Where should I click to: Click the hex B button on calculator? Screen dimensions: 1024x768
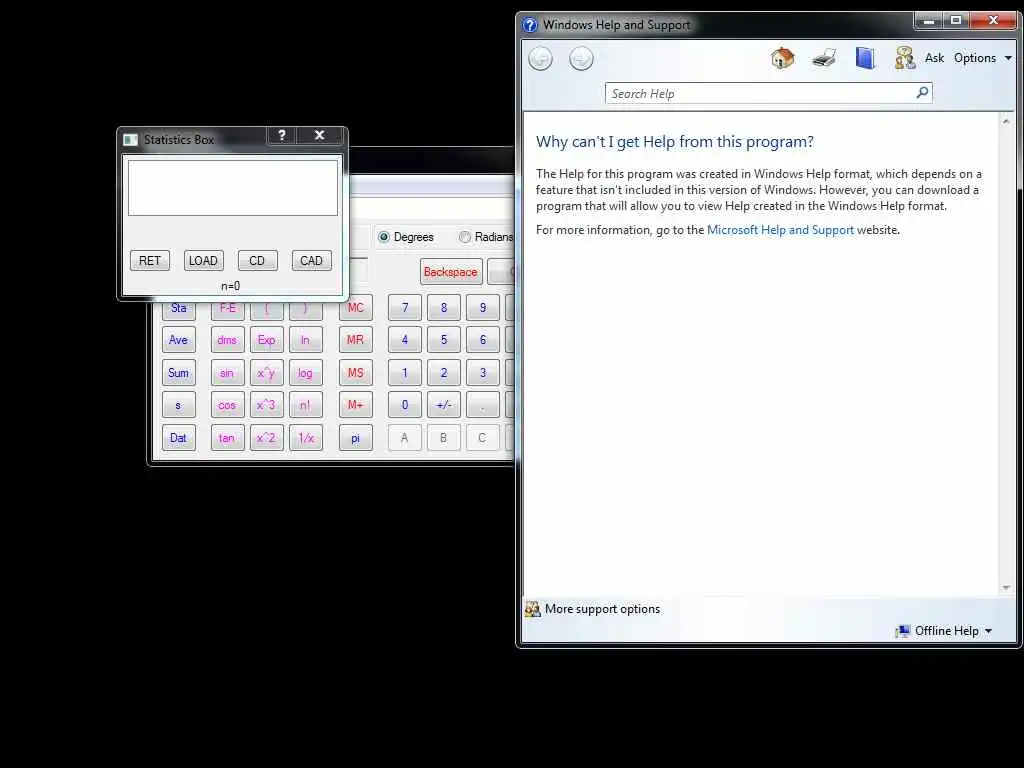[x=444, y=438]
